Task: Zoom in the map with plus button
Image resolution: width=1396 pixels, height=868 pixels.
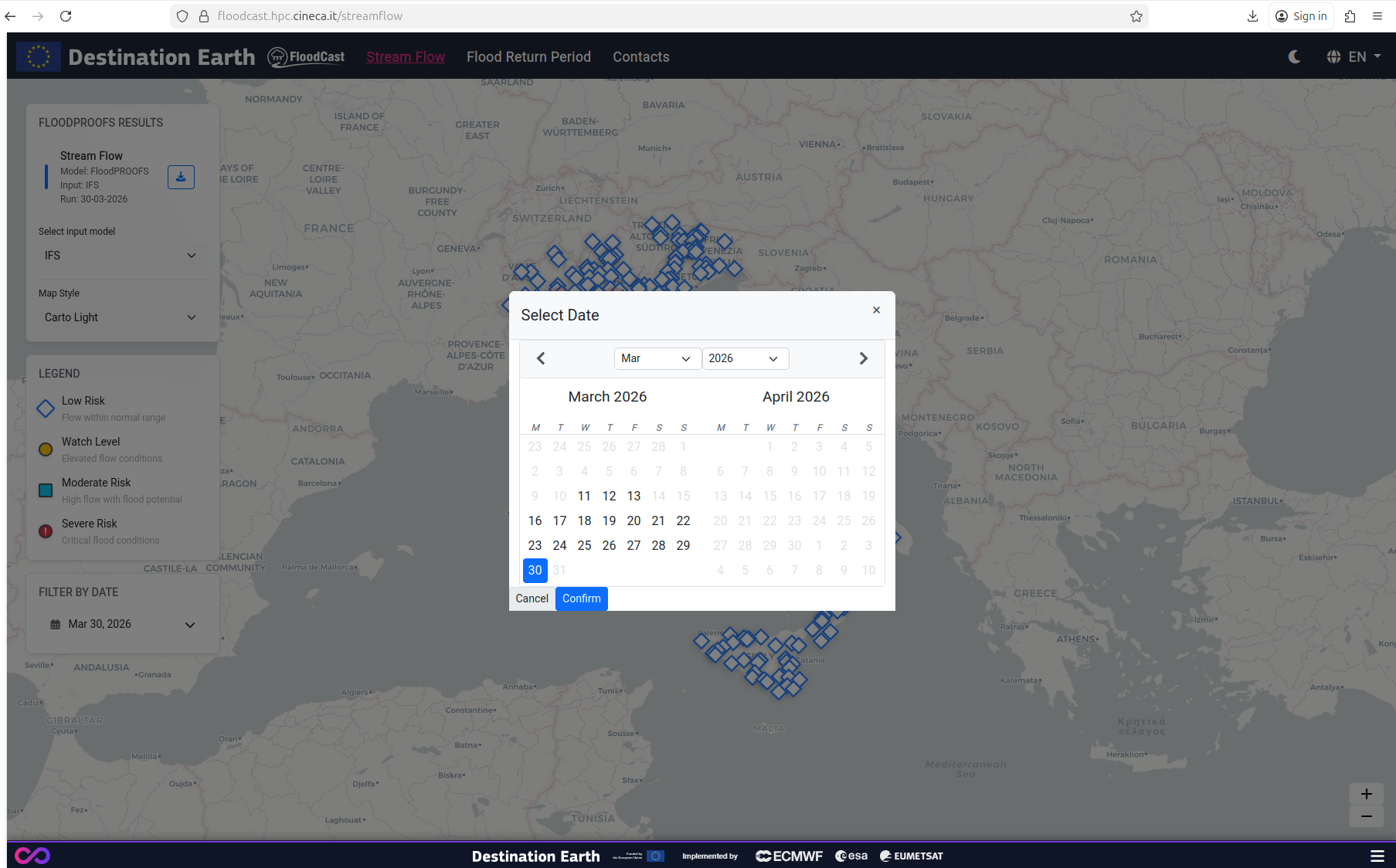Action: coord(1366,794)
